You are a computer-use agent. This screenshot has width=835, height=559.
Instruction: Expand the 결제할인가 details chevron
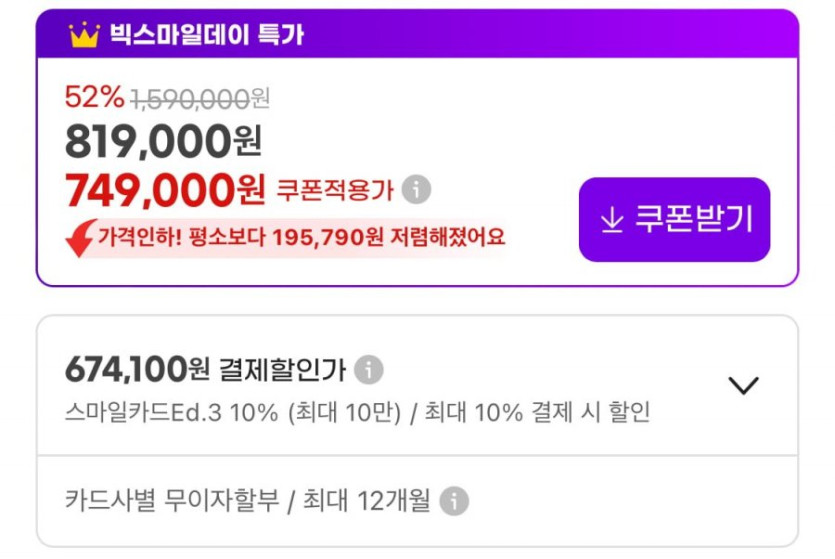[743, 385]
